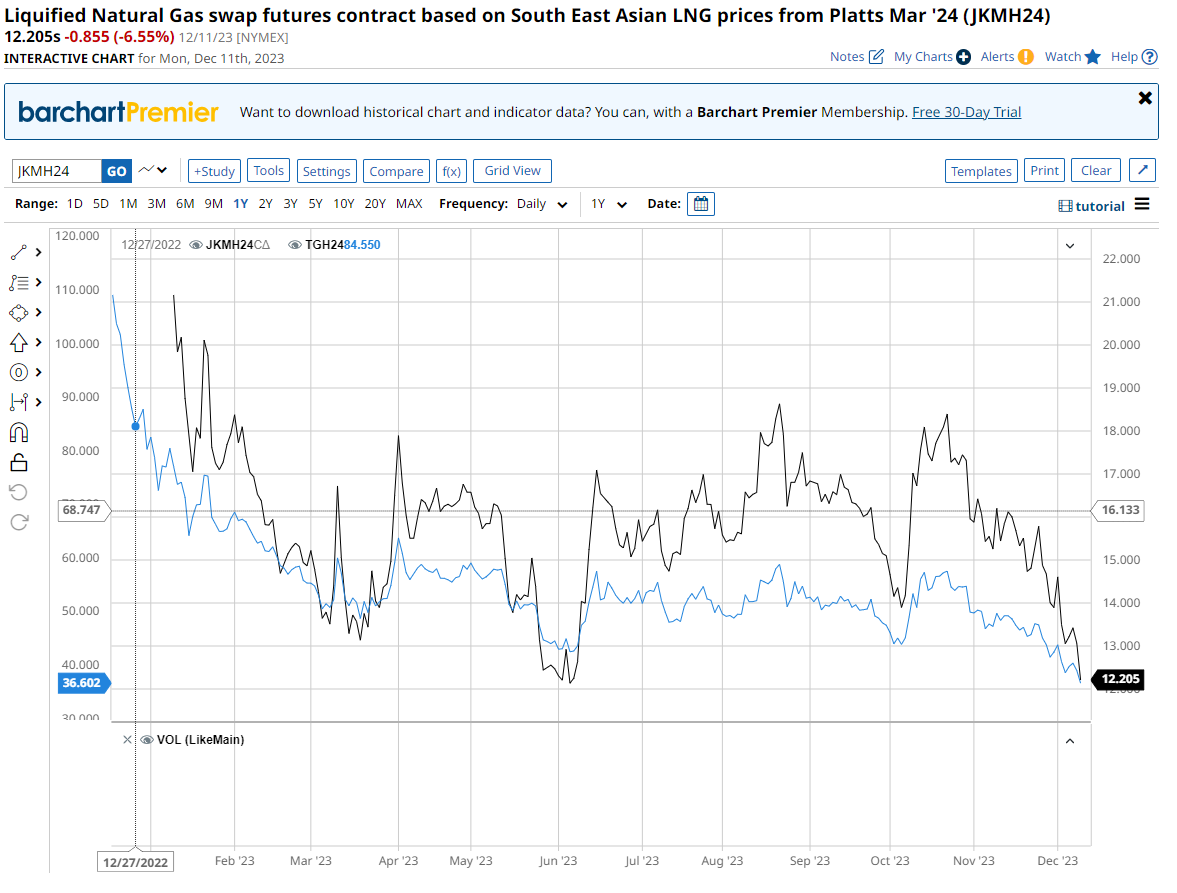Add chart to Watch list star

(1092, 57)
